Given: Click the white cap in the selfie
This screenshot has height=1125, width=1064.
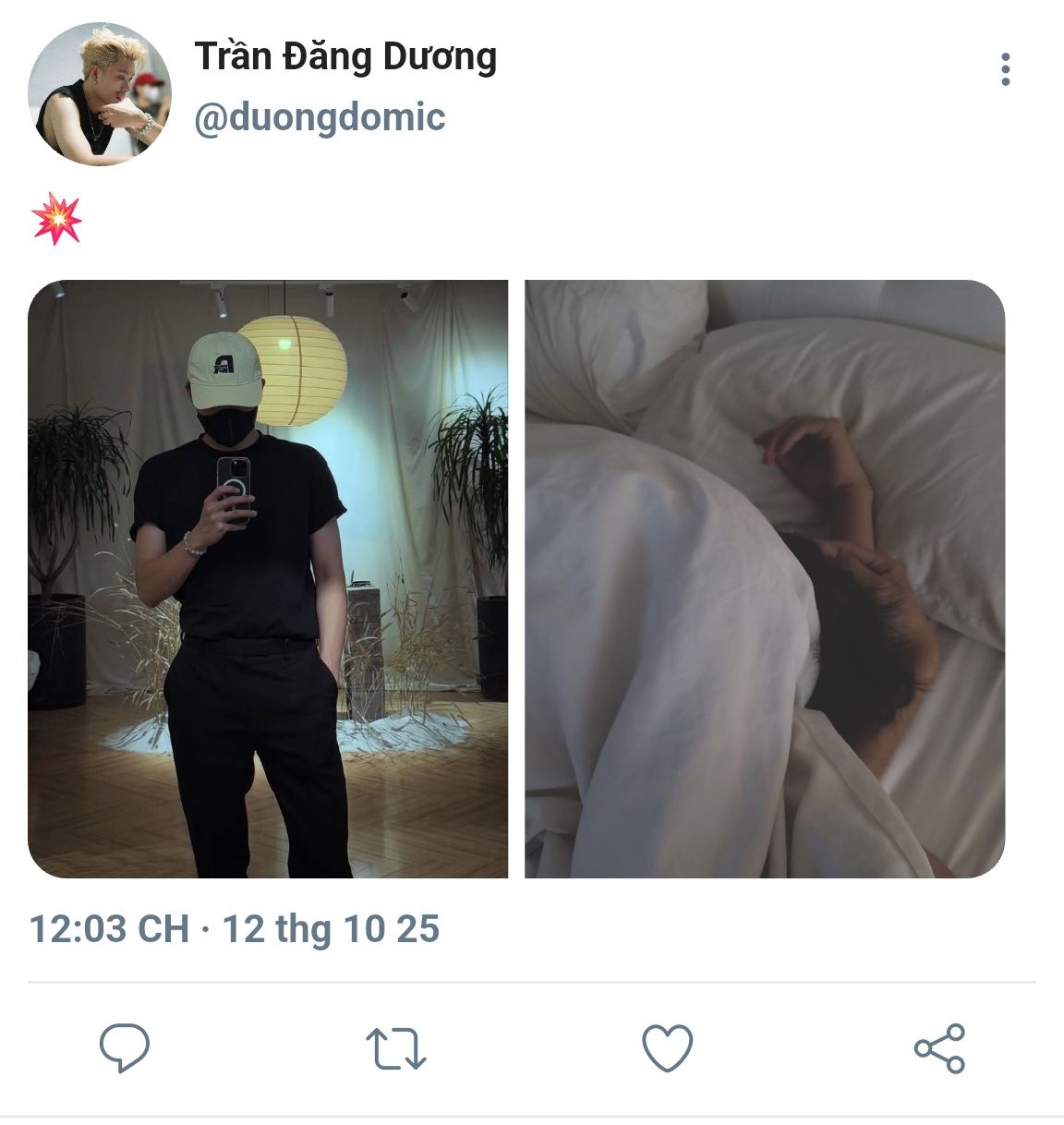Looking at the screenshot, I should pyautogui.click(x=224, y=363).
